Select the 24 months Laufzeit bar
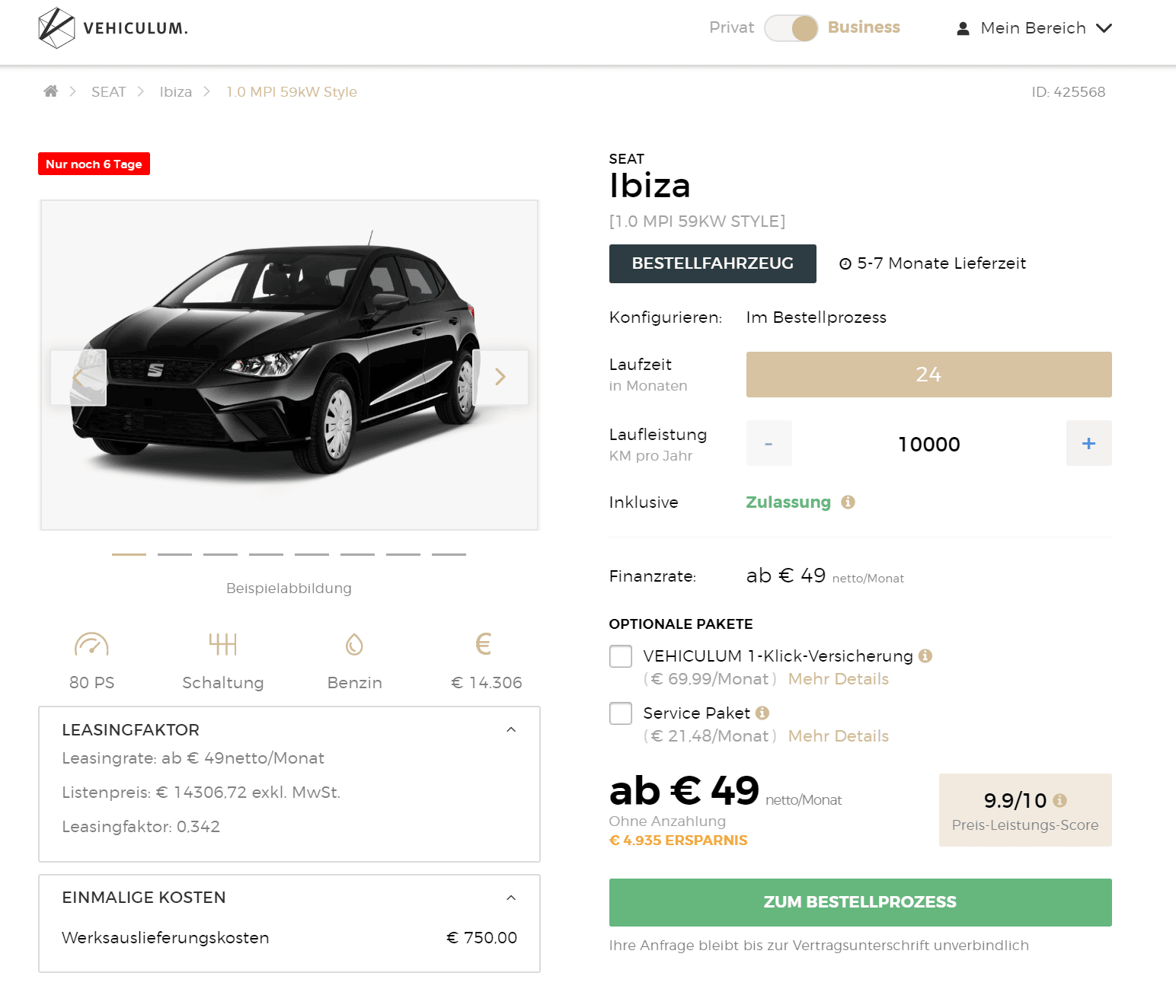Viewport: 1176px width, 1008px height. coord(929,375)
